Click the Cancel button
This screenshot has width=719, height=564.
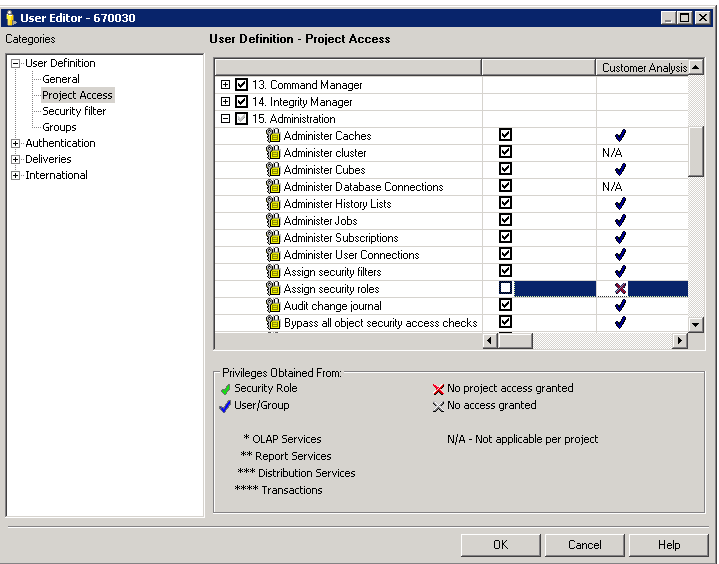(x=585, y=545)
